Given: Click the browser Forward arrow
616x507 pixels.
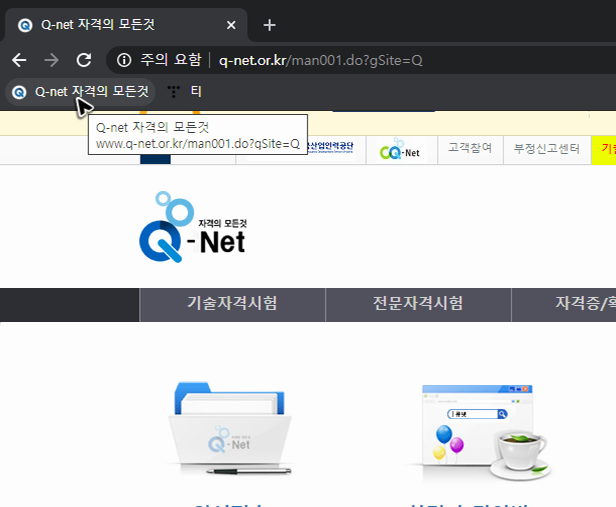Looking at the screenshot, I should pyautogui.click(x=51, y=60).
